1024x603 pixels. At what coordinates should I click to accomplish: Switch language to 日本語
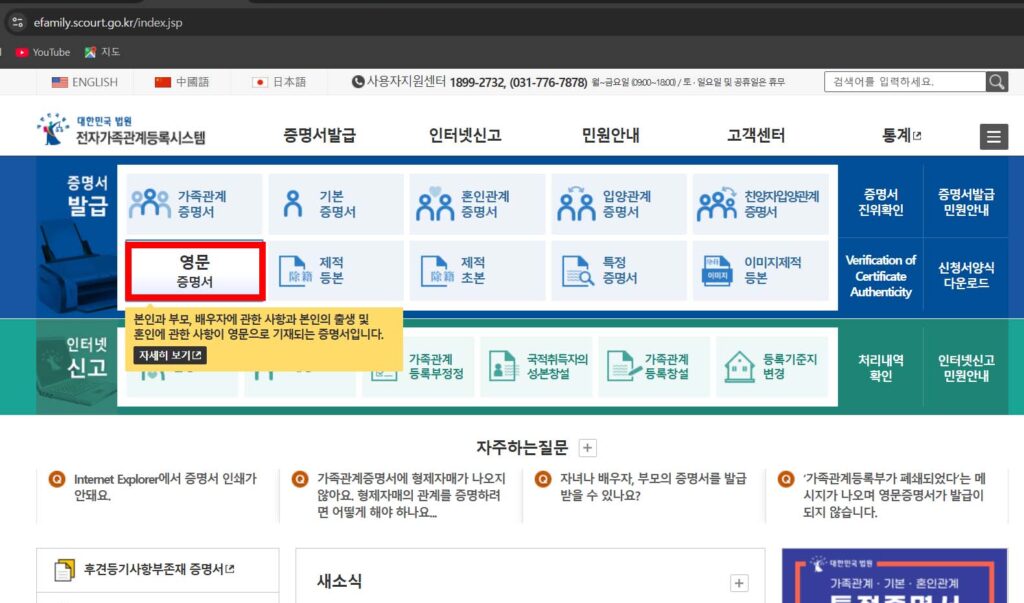279,82
